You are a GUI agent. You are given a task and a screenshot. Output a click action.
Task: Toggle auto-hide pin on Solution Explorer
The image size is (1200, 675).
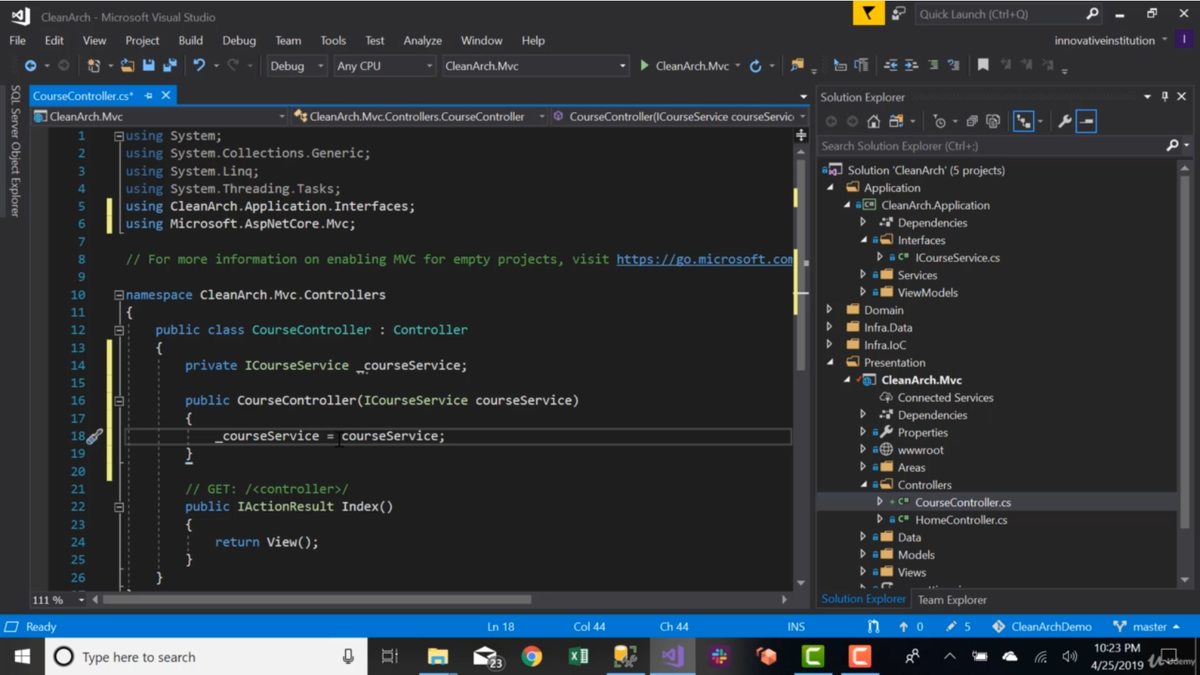click(x=1165, y=97)
